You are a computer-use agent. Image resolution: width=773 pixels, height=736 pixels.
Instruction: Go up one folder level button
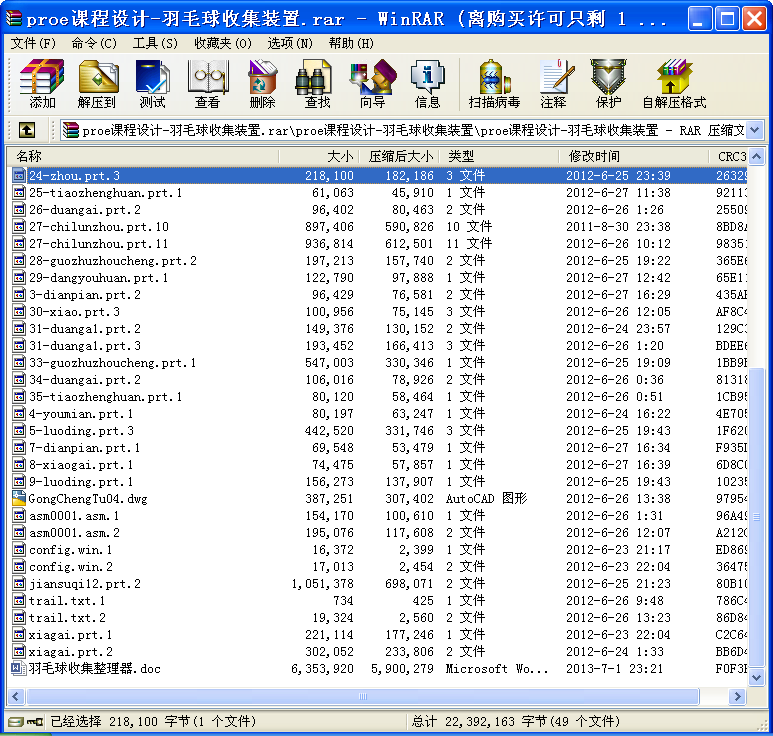click(27, 130)
